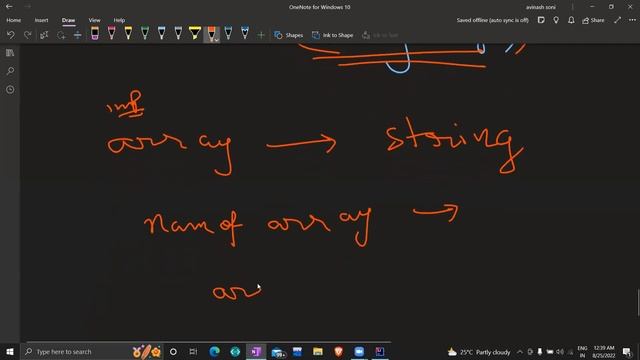The width and height of the screenshot is (640, 360).
Task: Open the Insert tab
Action: point(41,20)
